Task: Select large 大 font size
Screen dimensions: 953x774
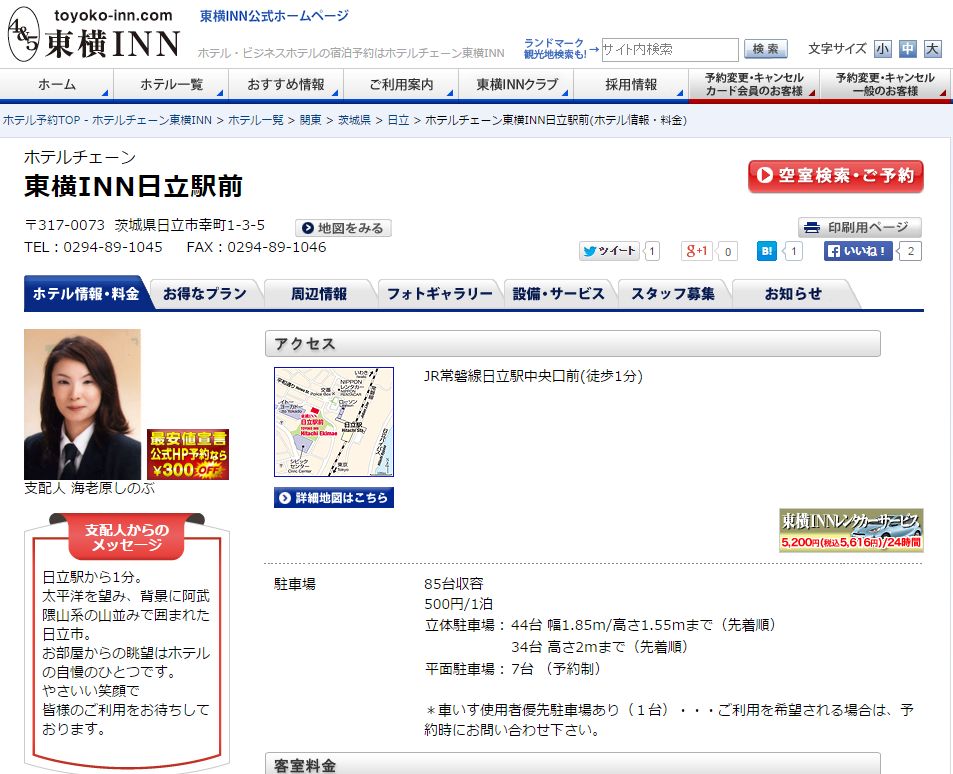Action: (x=932, y=49)
